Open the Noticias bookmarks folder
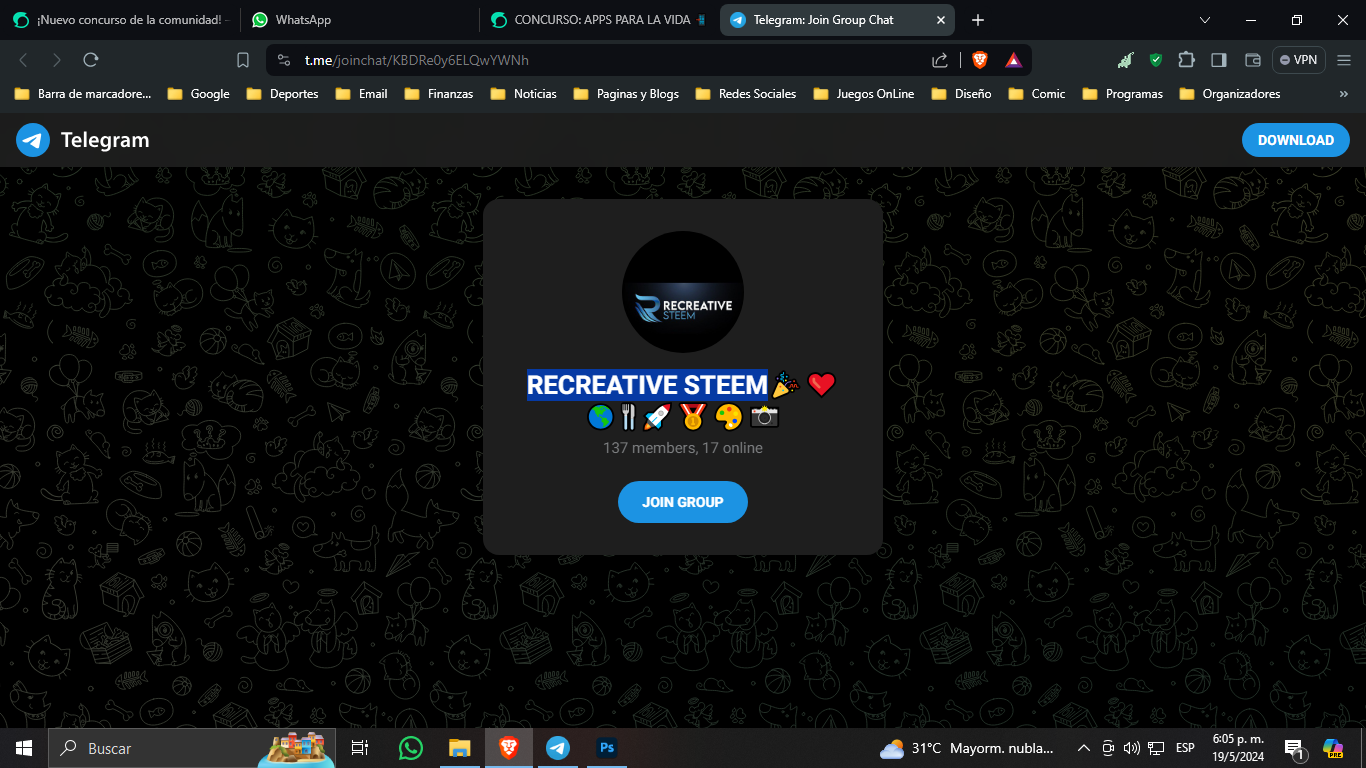Image resolution: width=1366 pixels, height=768 pixels. tap(524, 94)
